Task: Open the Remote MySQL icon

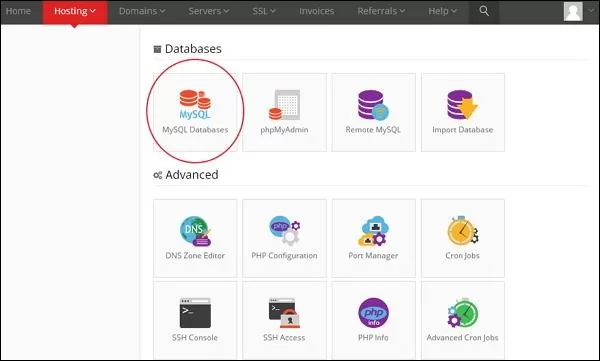Action: 373,105
